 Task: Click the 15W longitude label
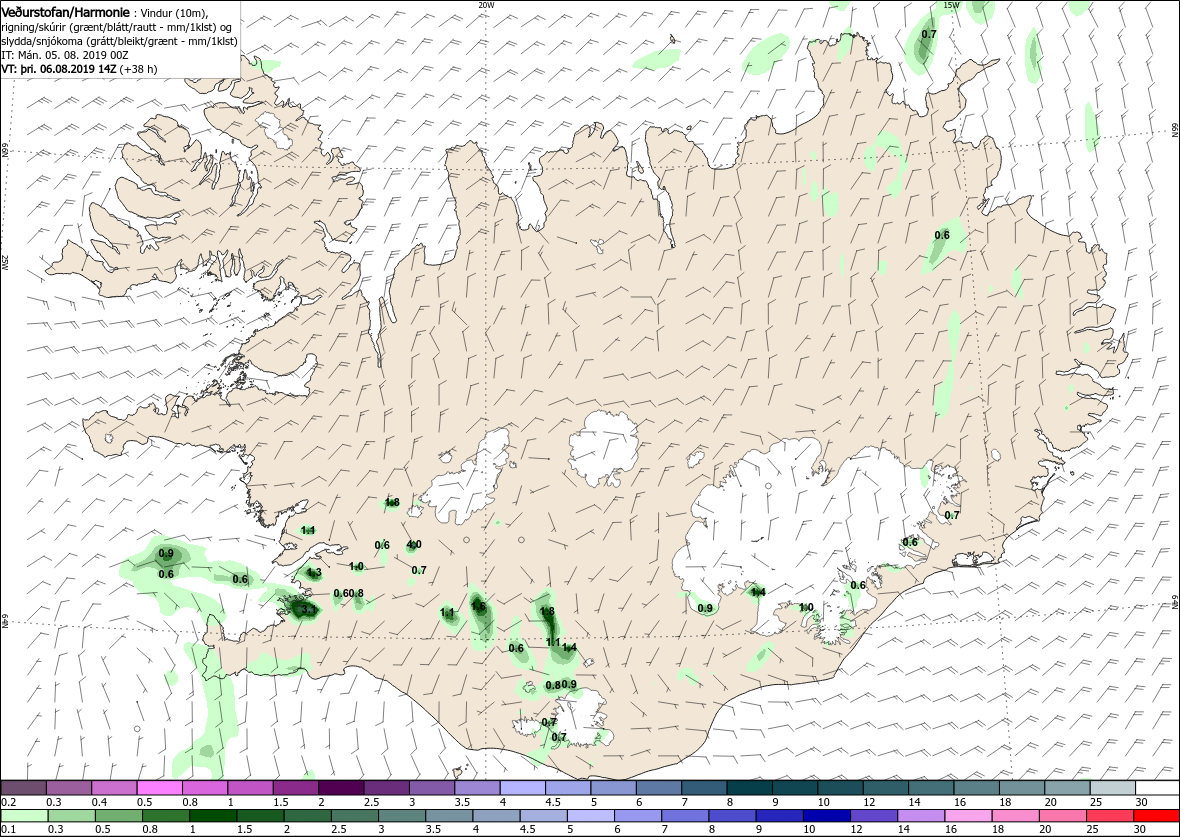pos(951,5)
